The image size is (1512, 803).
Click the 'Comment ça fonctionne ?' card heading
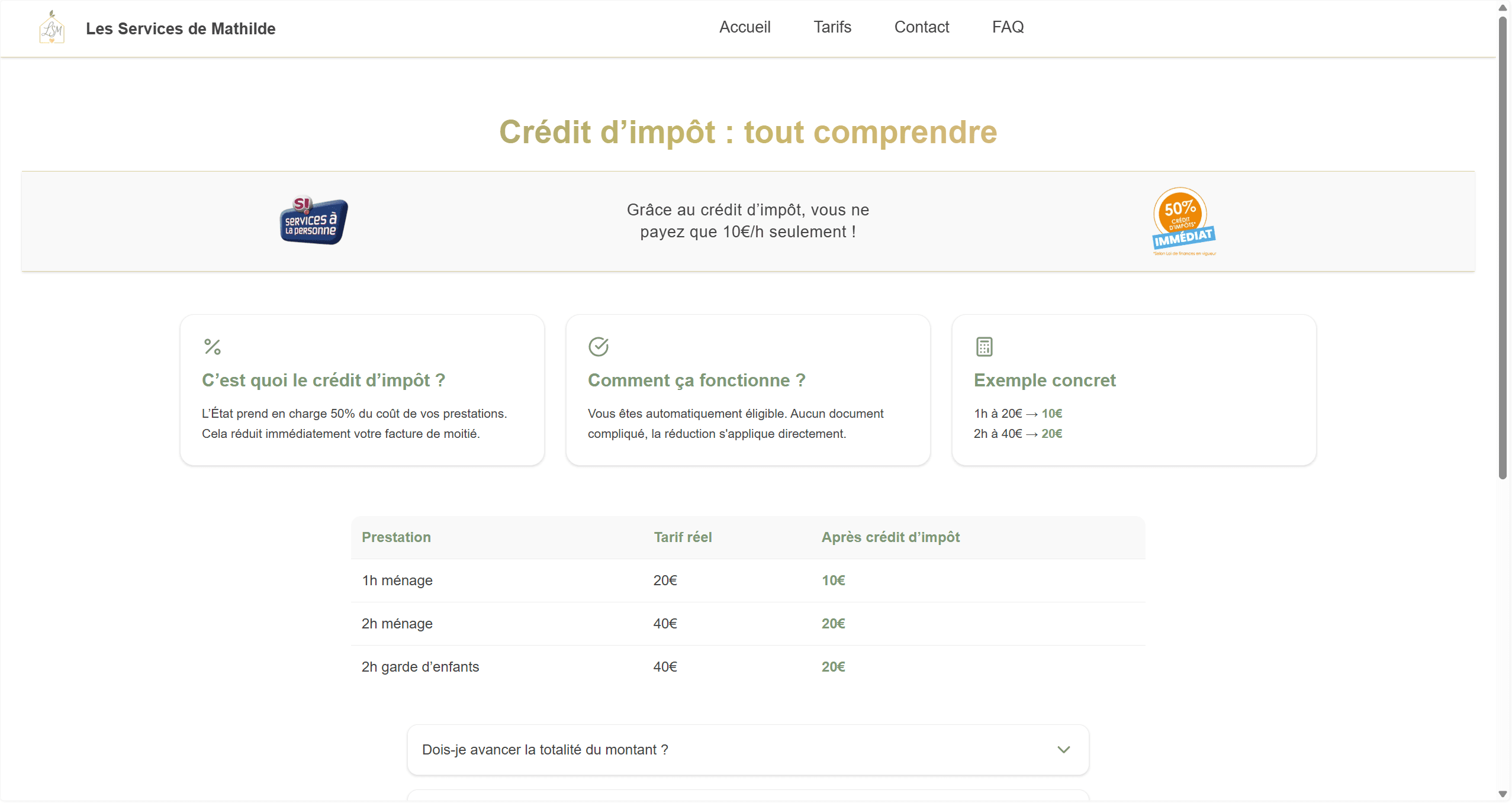click(696, 380)
